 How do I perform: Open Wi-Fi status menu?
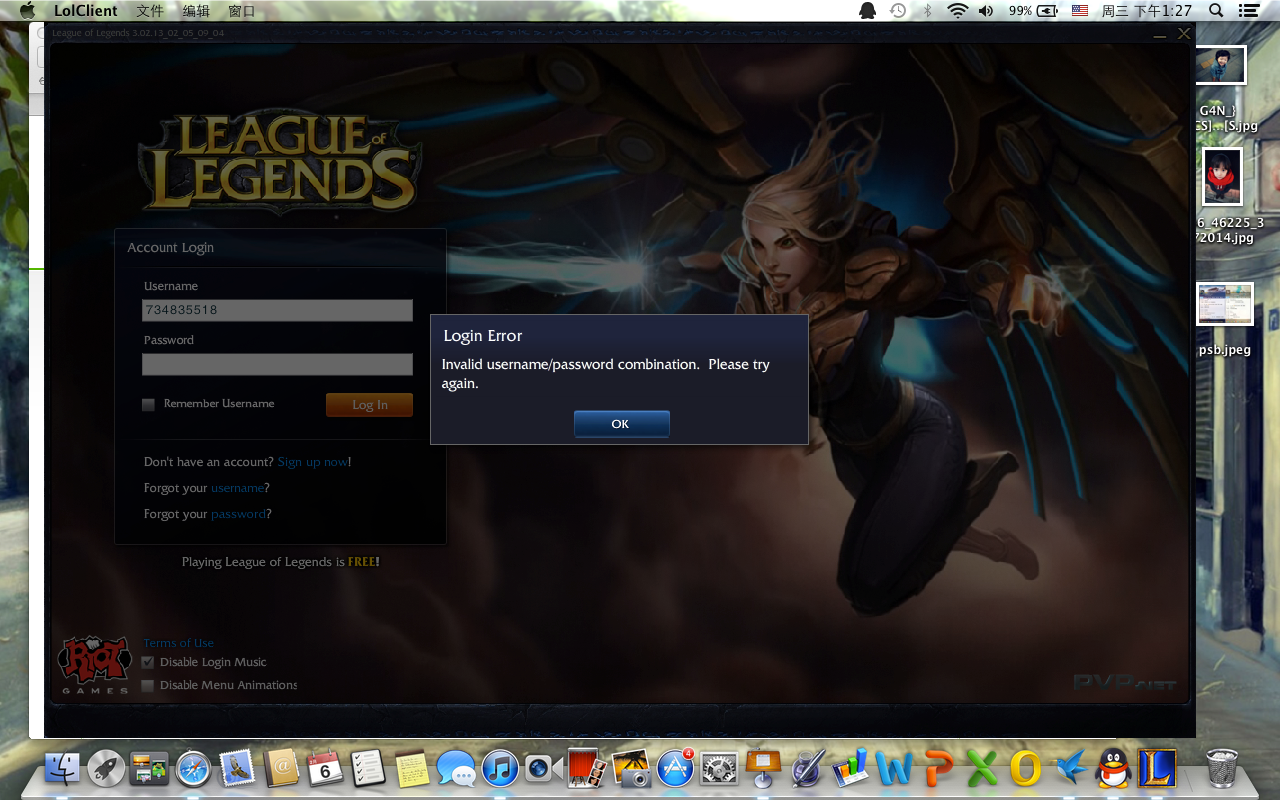pyautogui.click(x=958, y=10)
